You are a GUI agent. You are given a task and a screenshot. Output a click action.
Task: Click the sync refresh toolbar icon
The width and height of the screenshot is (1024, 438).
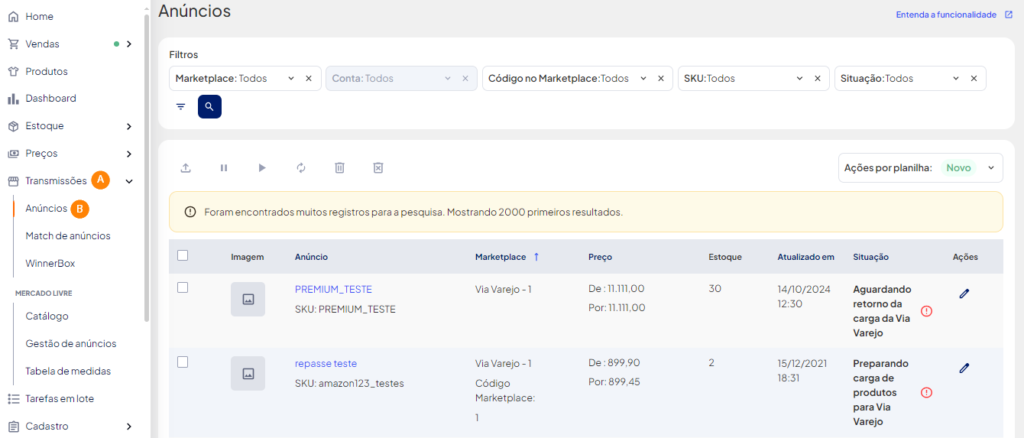[x=301, y=168]
